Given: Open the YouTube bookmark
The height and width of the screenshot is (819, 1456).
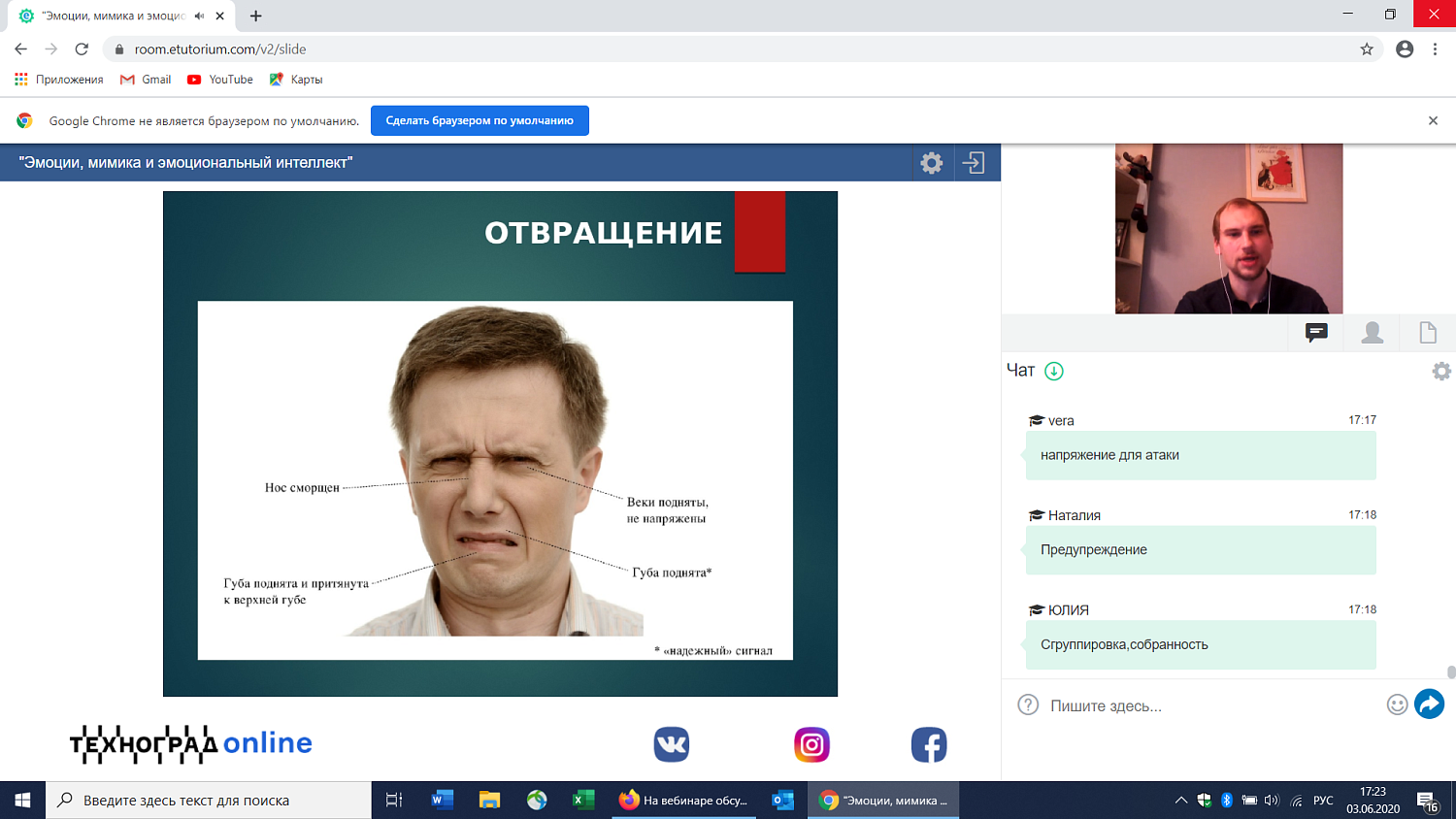Looking at the screenshot, I should pyautogui.click(x=220, y=80).
